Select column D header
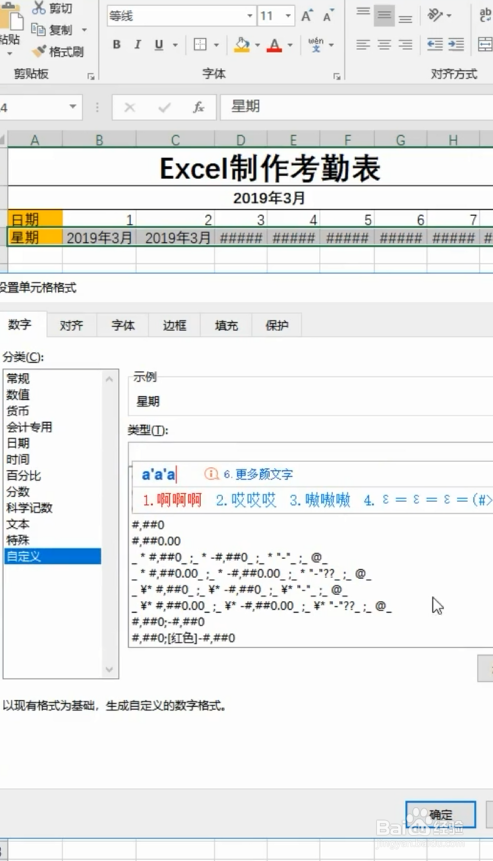 [240, 140]
